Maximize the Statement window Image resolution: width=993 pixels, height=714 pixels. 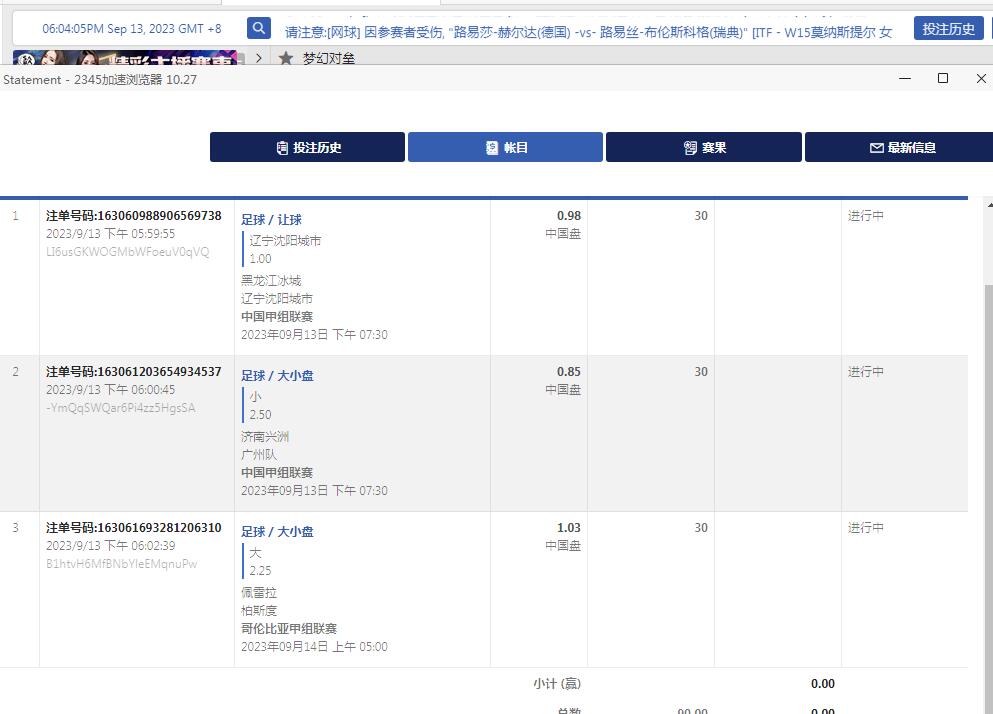click(x=942, y=78)
